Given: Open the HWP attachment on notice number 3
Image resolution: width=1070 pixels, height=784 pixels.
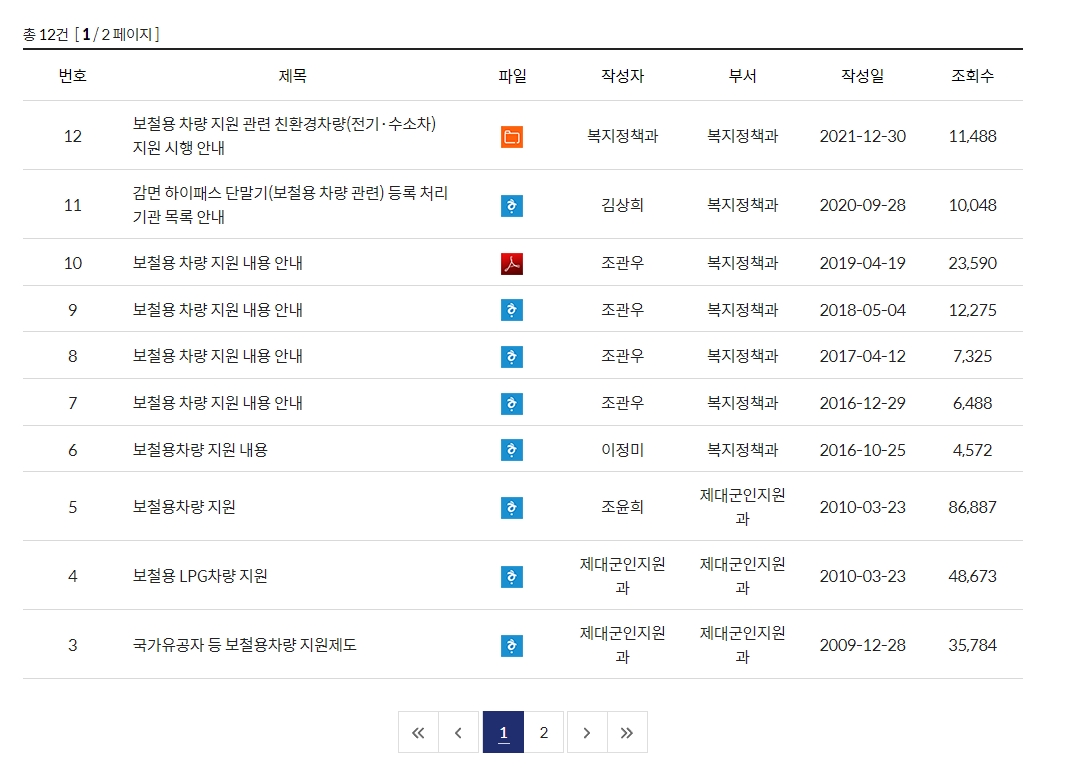Looking at the screenshot, I should [x=511, y=645].
